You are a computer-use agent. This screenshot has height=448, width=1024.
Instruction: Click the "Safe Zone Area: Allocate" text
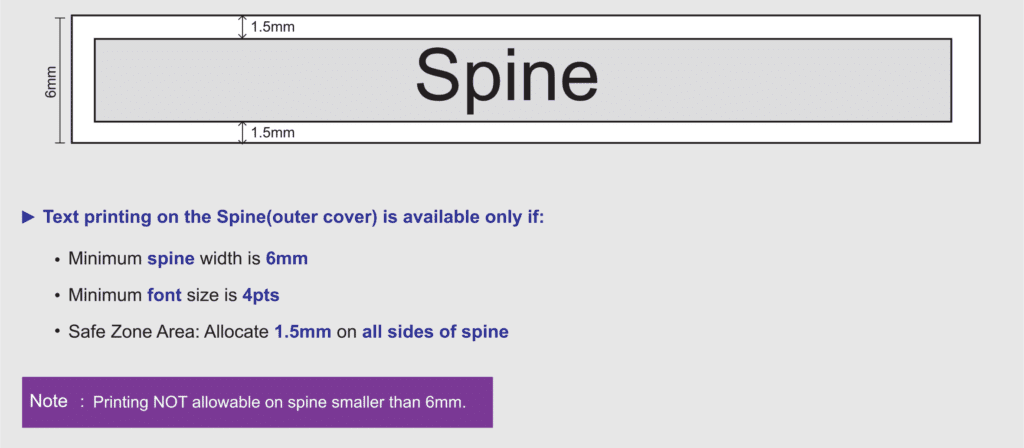(168, 332)
